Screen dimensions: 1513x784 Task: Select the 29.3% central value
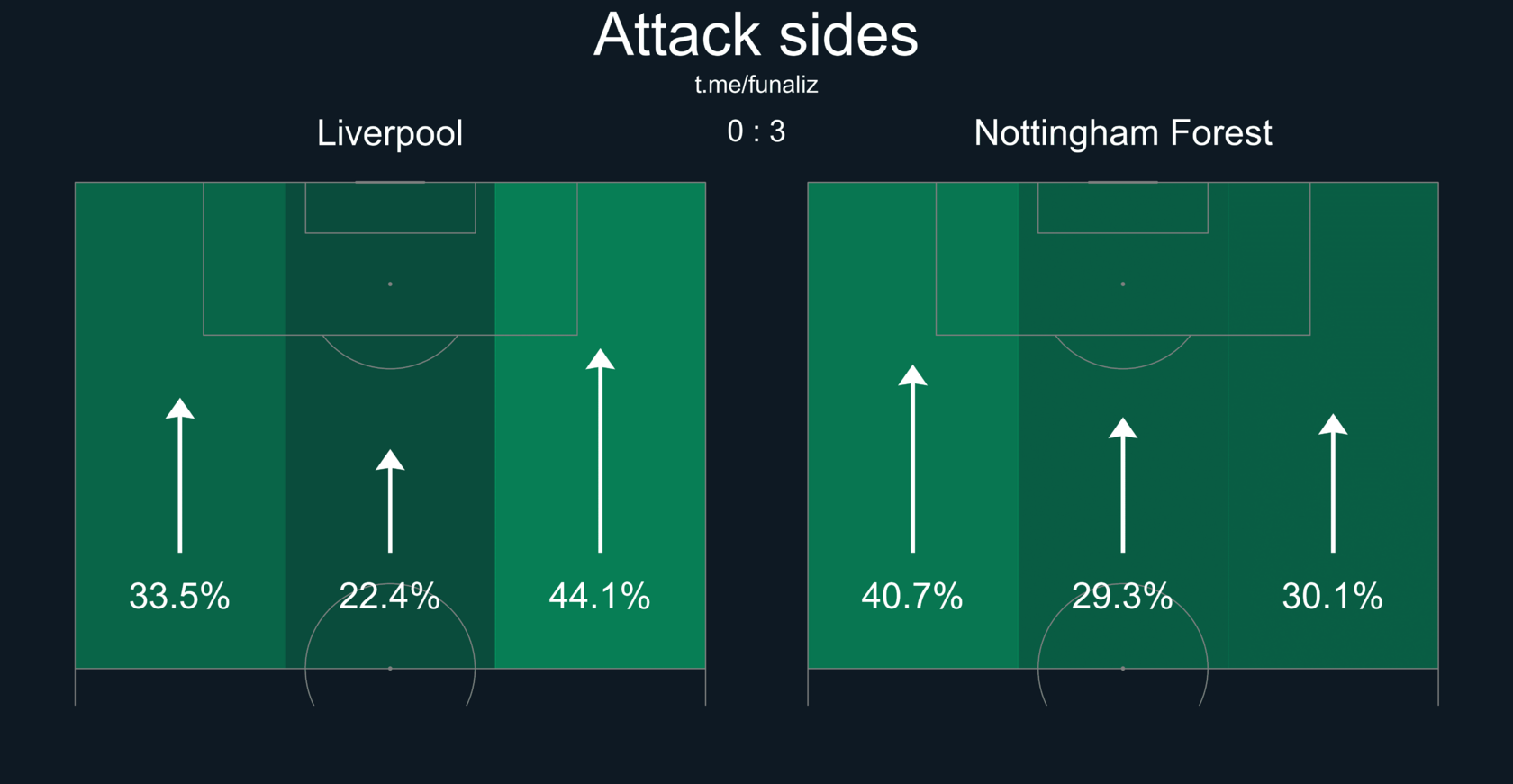[x=1123, y=597]
